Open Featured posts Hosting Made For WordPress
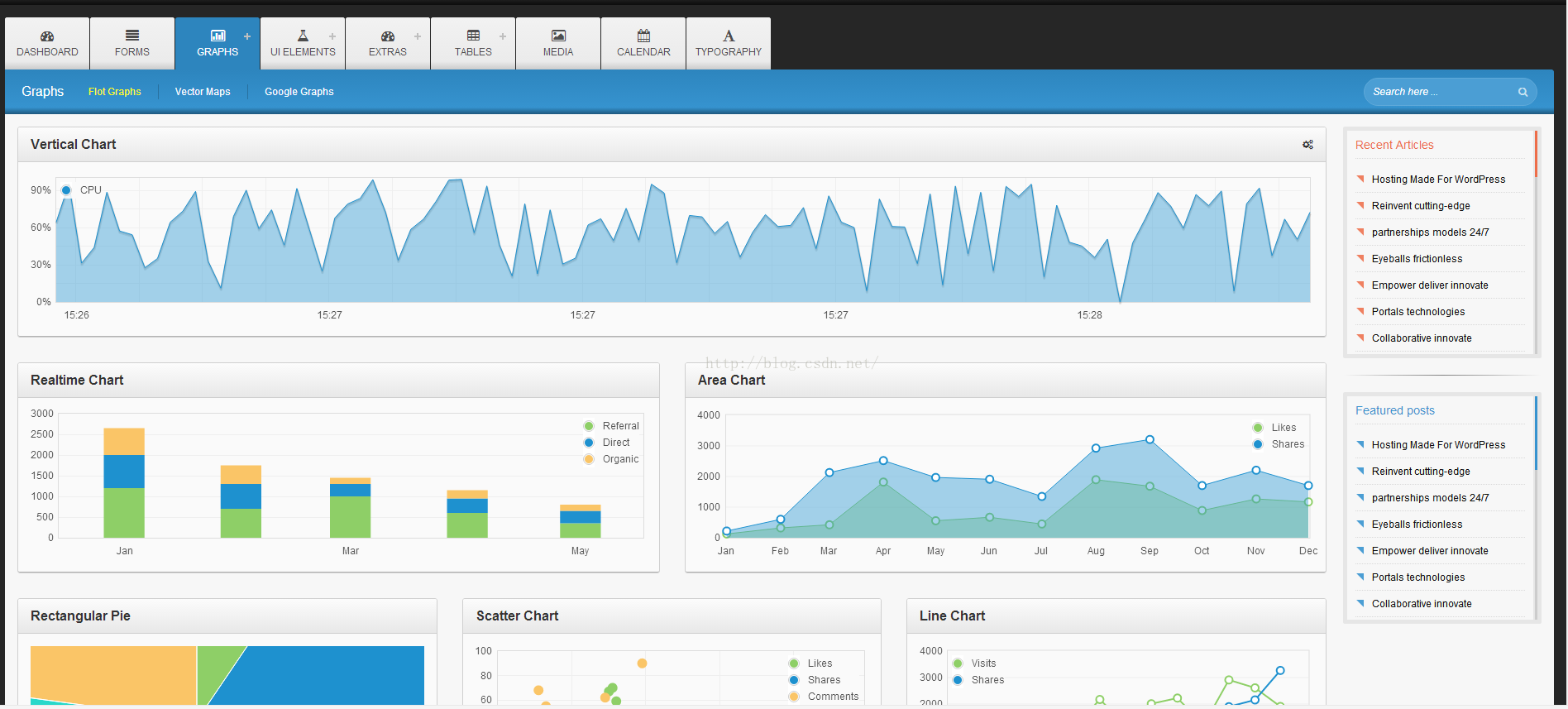The image size is (1568, 709). coord(1438,445)
